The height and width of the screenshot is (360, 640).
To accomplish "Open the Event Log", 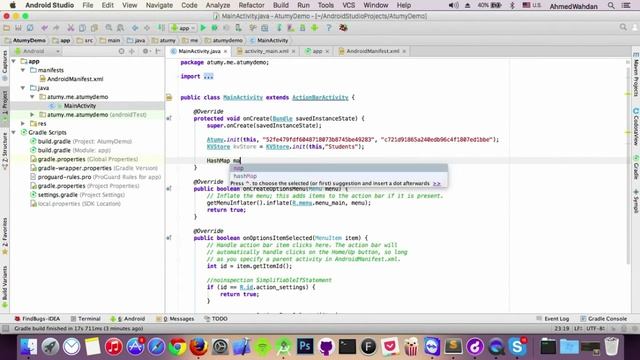I will [x=552, y=319].
